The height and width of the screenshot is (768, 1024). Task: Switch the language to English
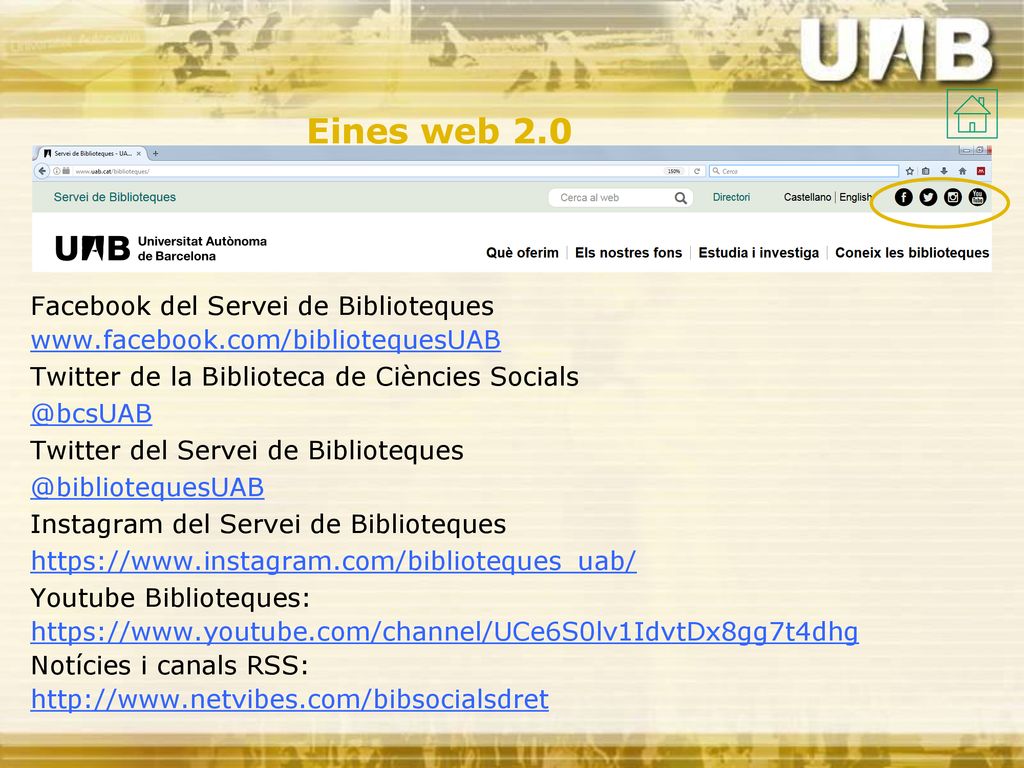[x=856, y=197]
